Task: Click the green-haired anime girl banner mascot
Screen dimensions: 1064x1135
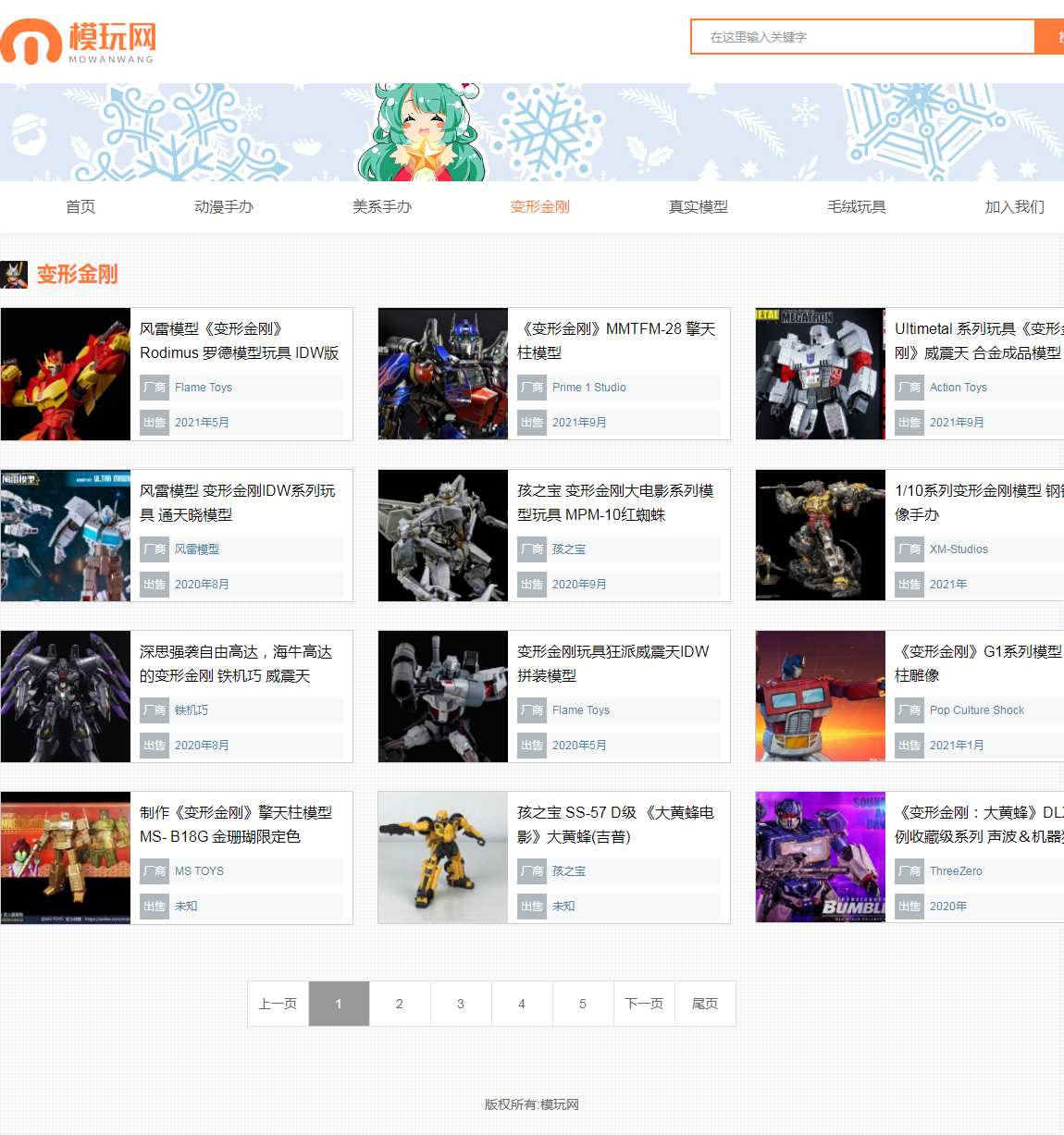Action: coord(421,133)
